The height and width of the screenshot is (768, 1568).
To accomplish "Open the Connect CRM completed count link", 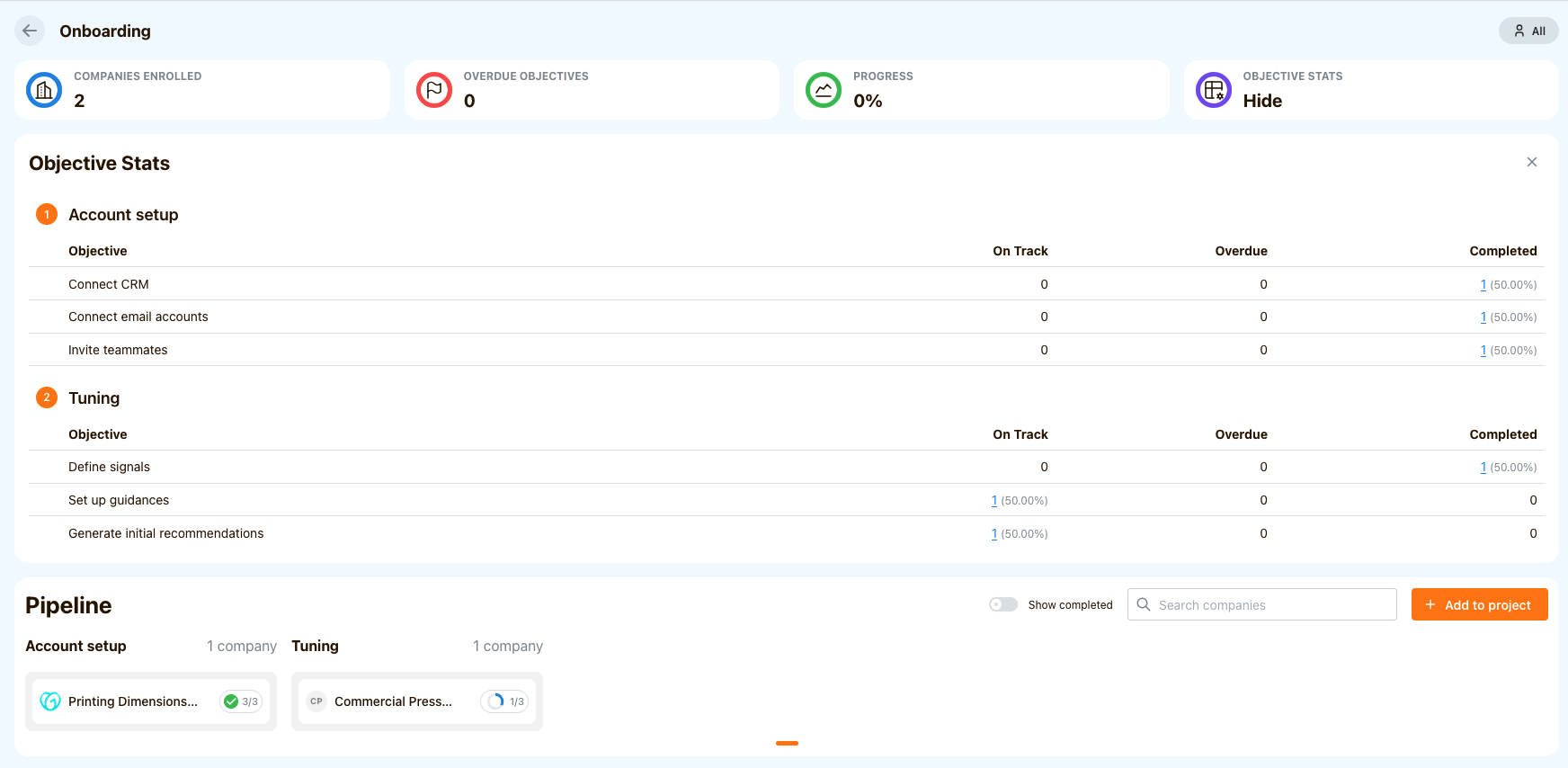I will point(1483,285).
